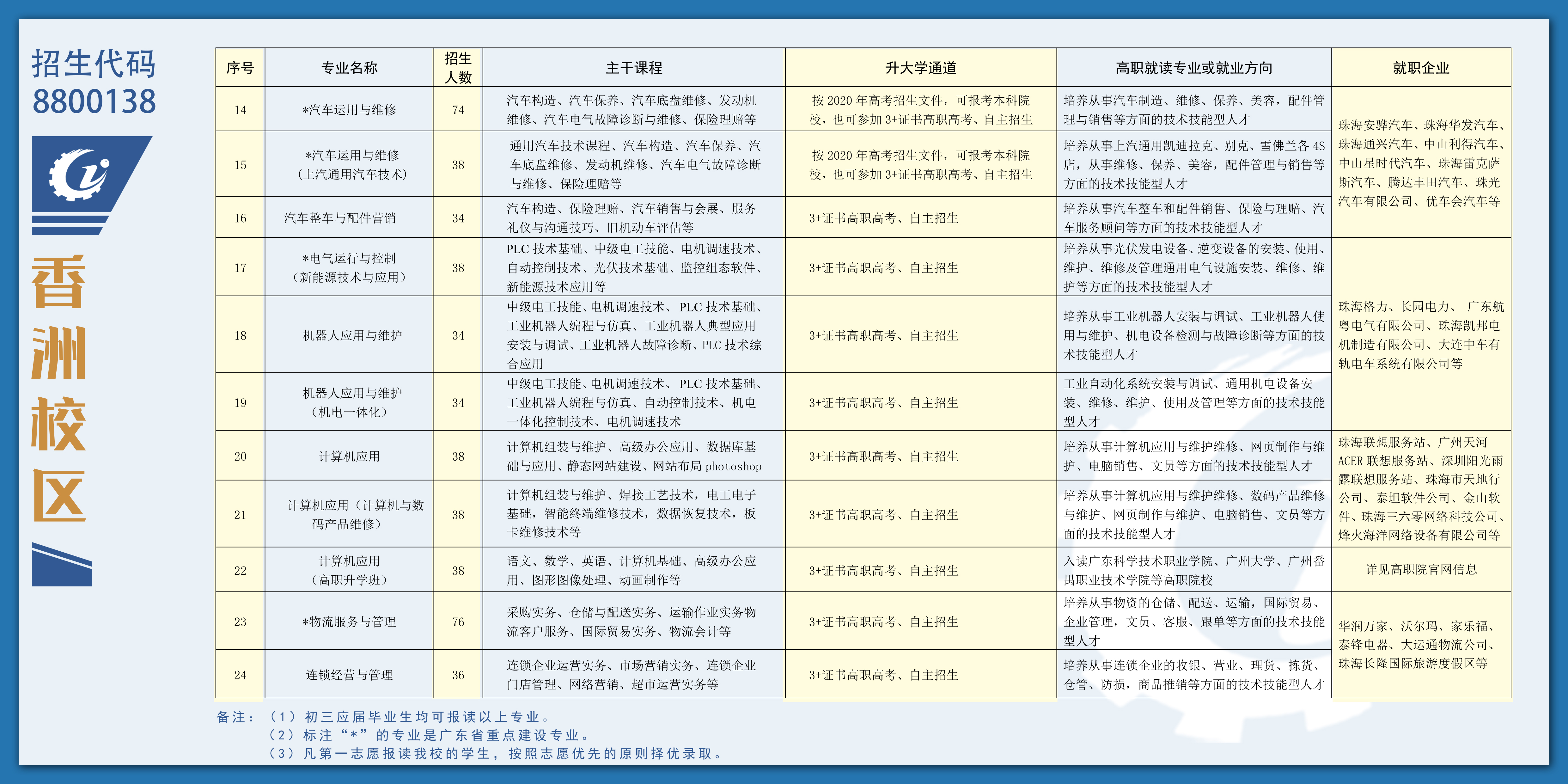Image resolution: width=1568 pixels, height=784 pixels.
Task: Click the 珠海联想服务站 employers cell
Action: [1421, 488]
